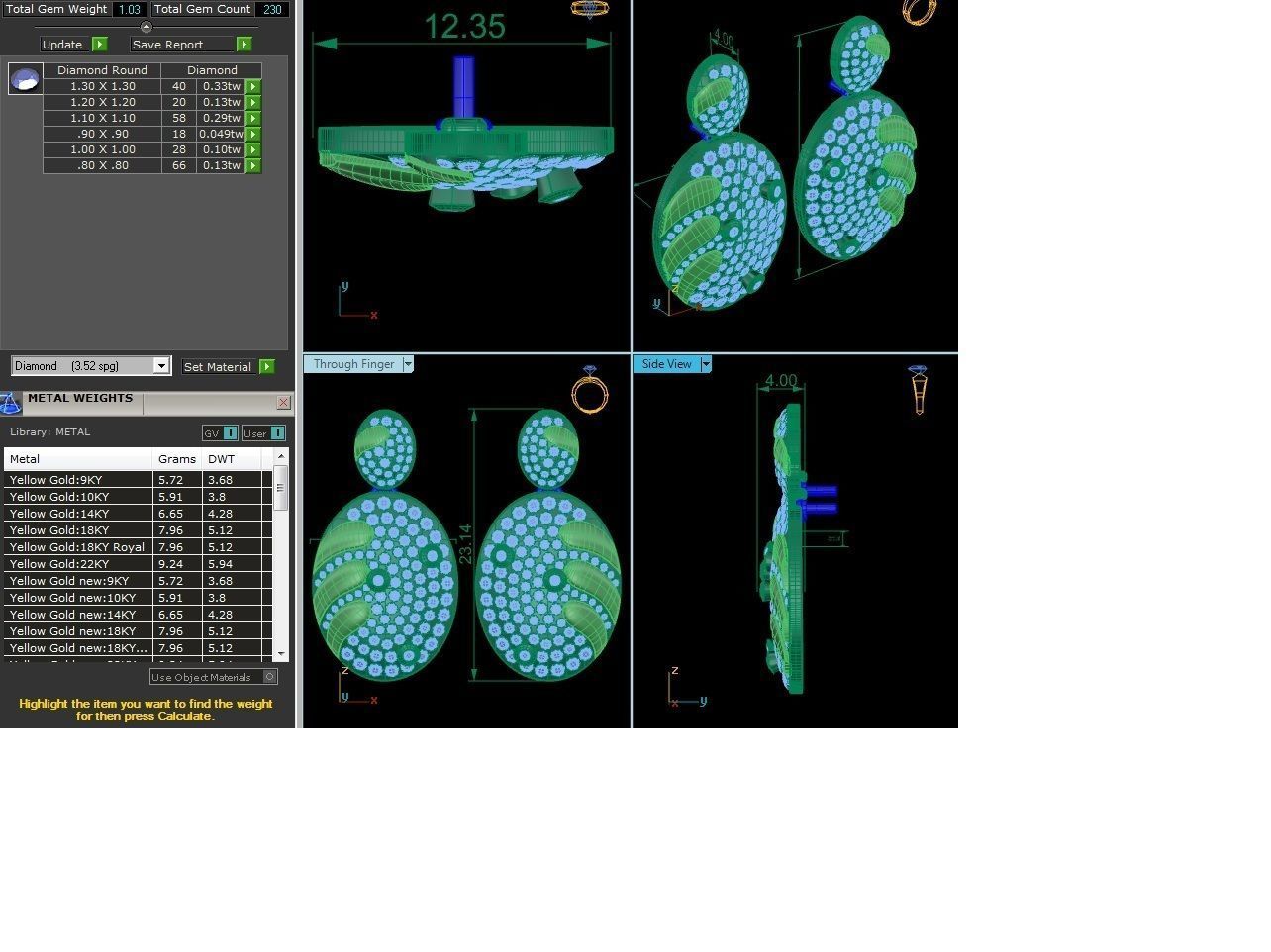
Task: Click the Save Report button
Action: (x=183, y=45)
